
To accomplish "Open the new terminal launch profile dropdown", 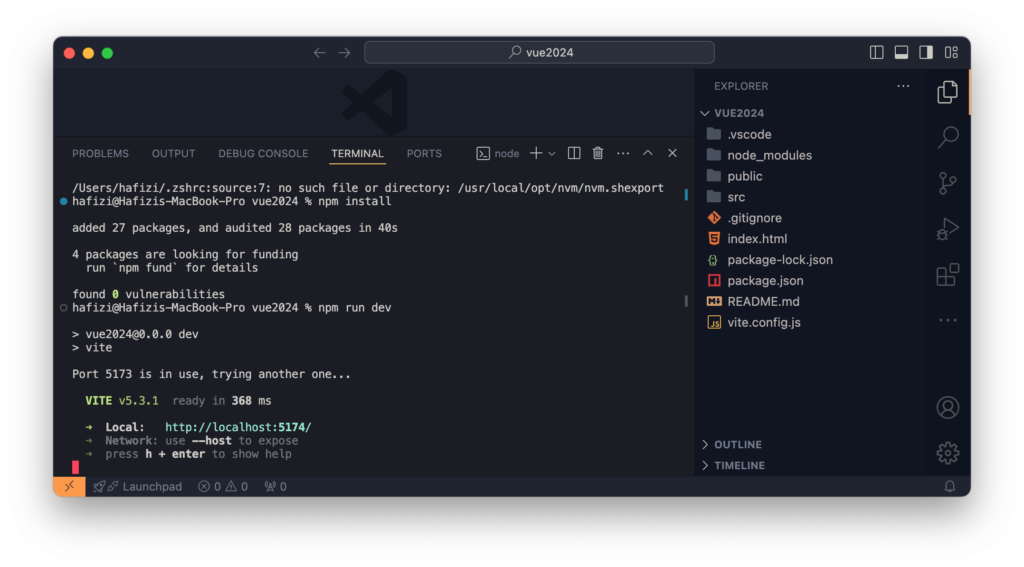I will click(x=552, y=154).
